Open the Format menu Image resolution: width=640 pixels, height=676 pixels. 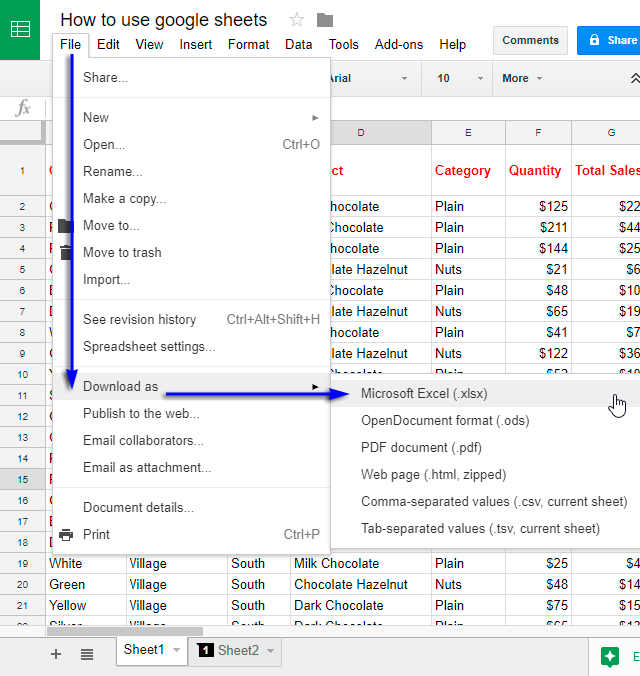tap(248, 44)
